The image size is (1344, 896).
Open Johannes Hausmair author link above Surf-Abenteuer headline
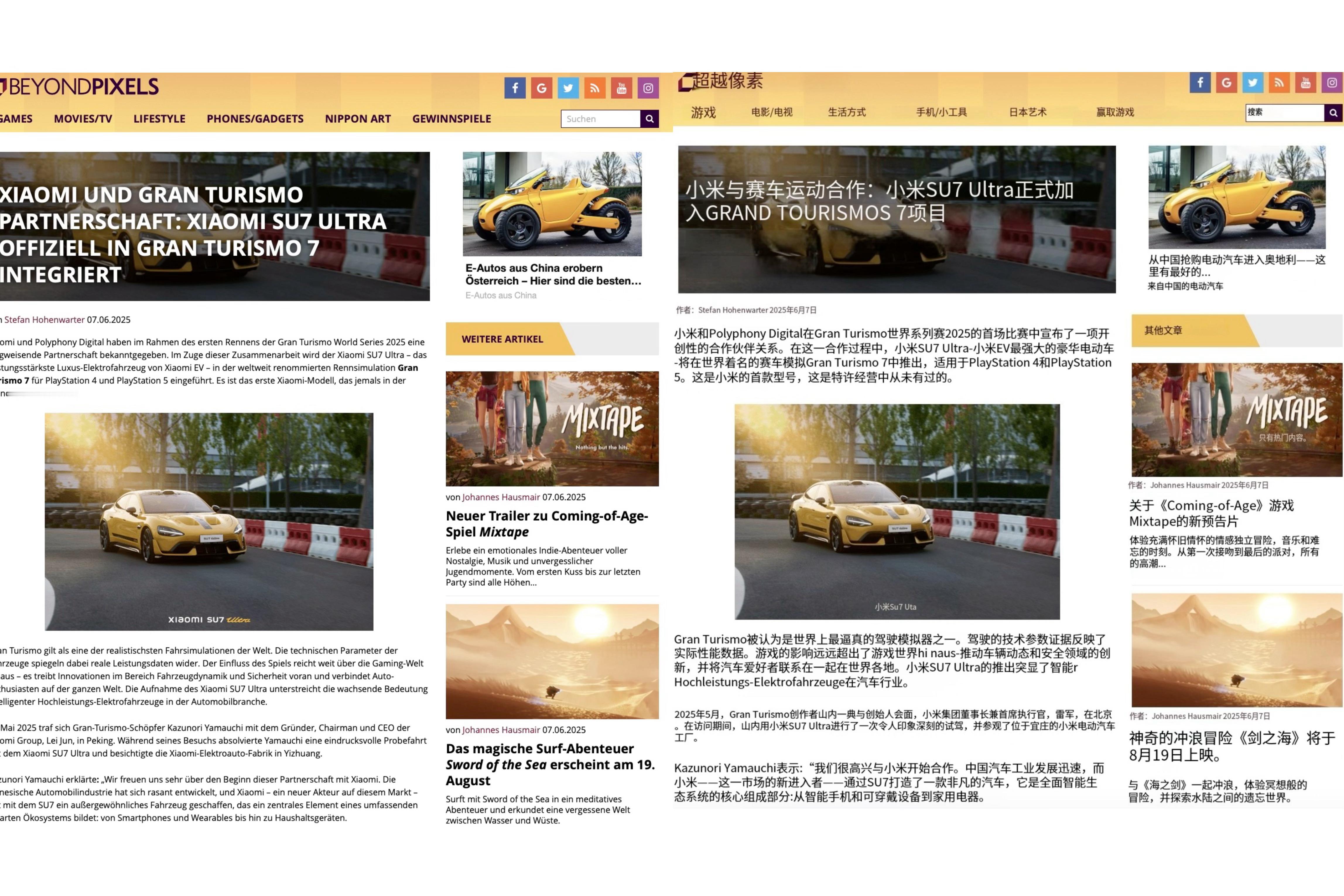tap(501, 730)
